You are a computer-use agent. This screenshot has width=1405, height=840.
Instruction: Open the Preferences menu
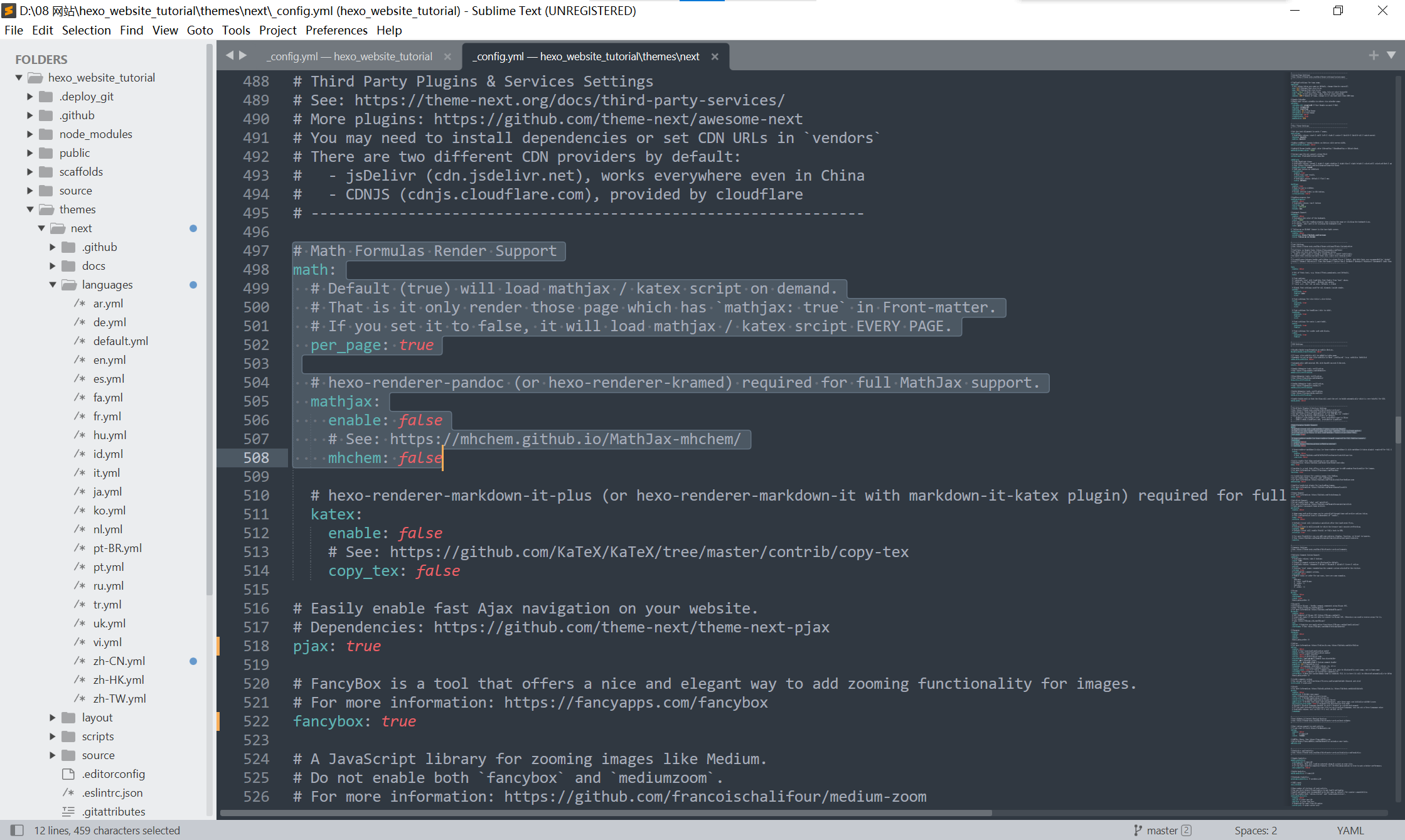(x=336, y=30)
